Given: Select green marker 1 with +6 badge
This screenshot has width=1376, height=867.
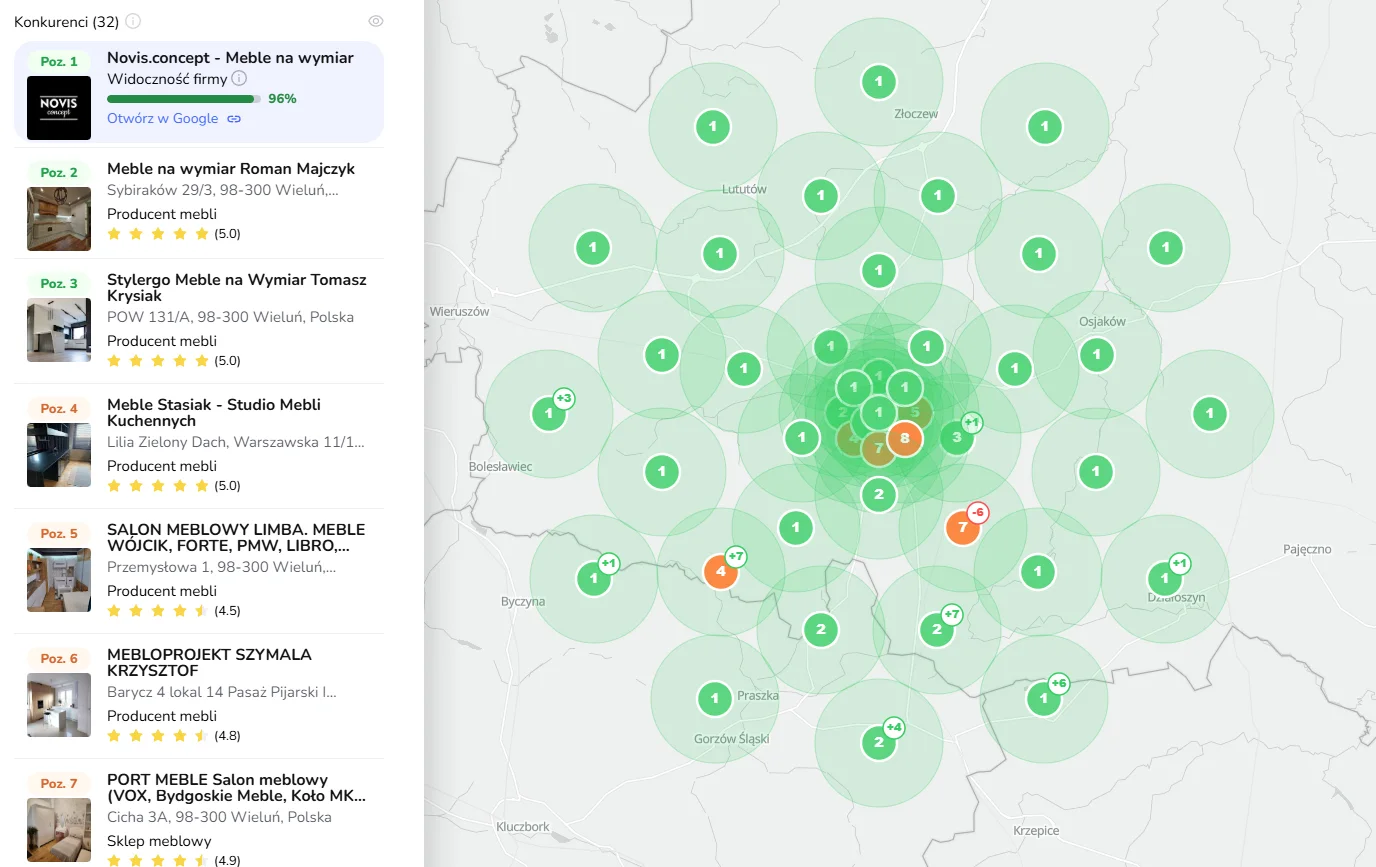Looking at the screenshot, I should pos(1044,698).
